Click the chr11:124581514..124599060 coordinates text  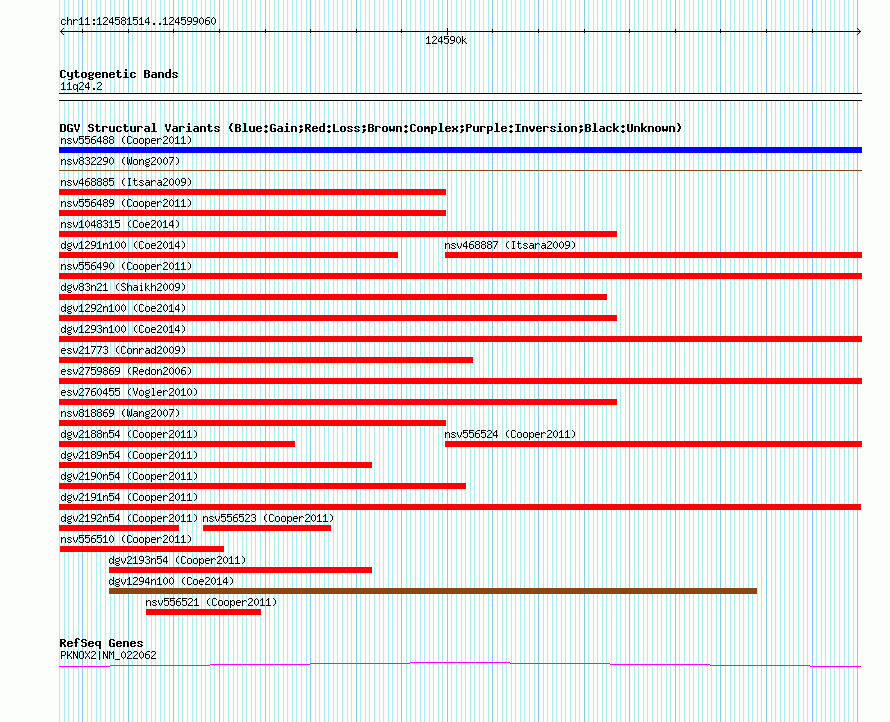coord(138,22)
